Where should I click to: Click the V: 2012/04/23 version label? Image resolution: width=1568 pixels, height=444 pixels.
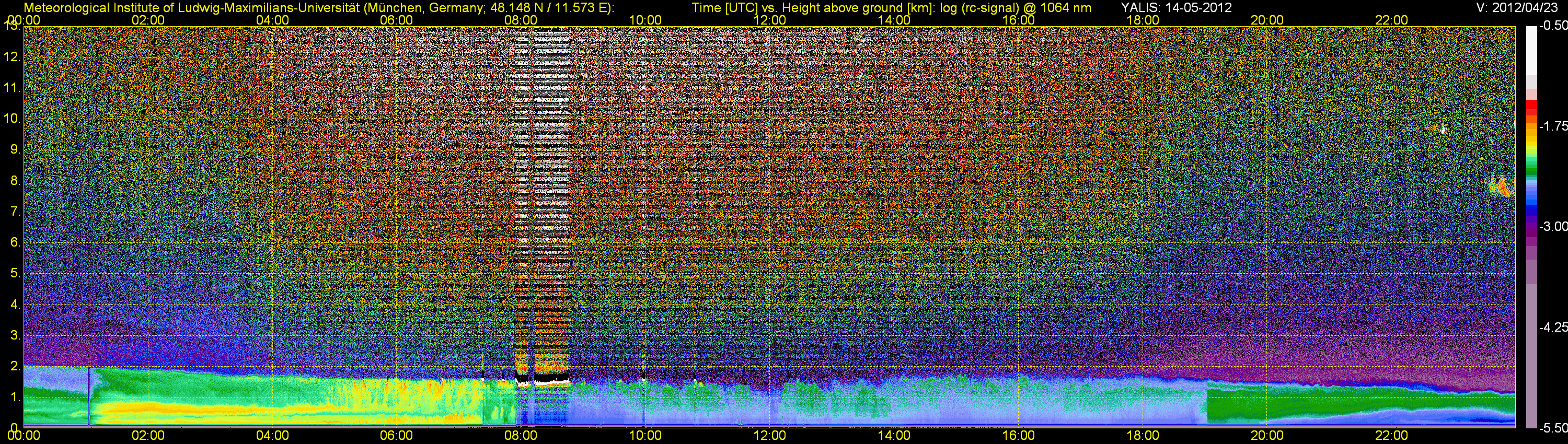(1516, 8)
